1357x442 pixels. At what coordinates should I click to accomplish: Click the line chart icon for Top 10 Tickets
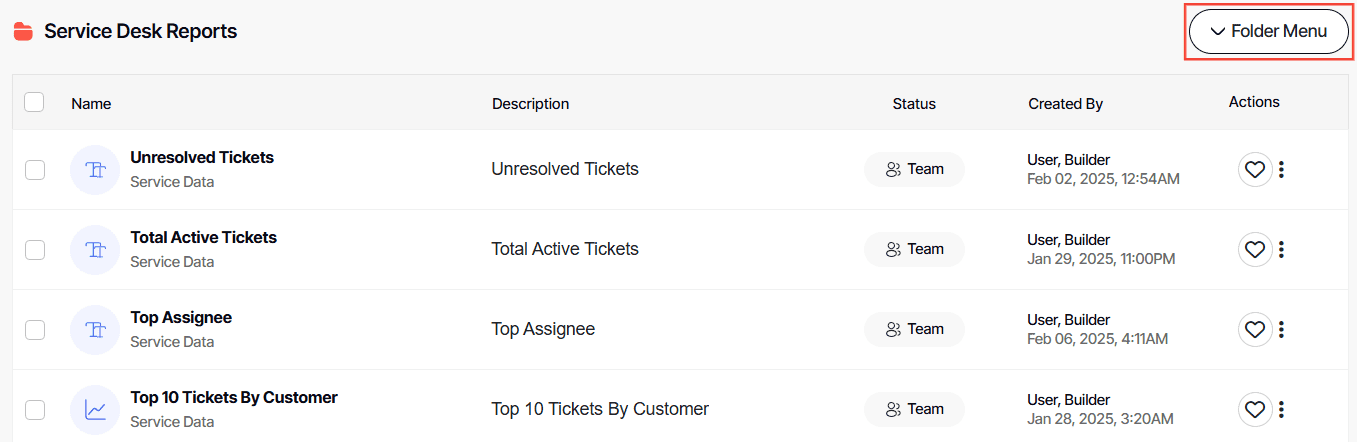click(x=95, y=409)
